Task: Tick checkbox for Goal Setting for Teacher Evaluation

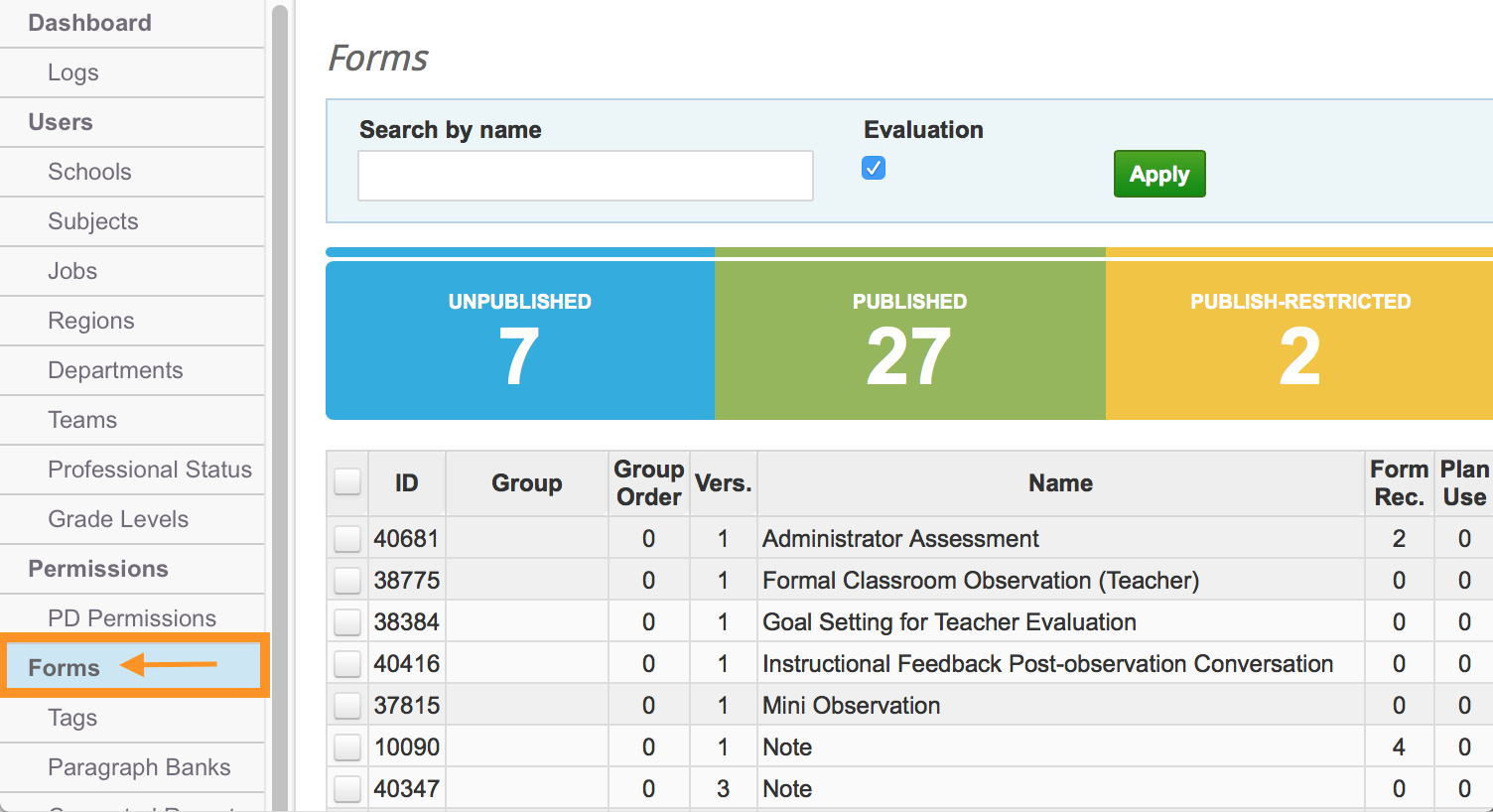Action: pos(346,621)
